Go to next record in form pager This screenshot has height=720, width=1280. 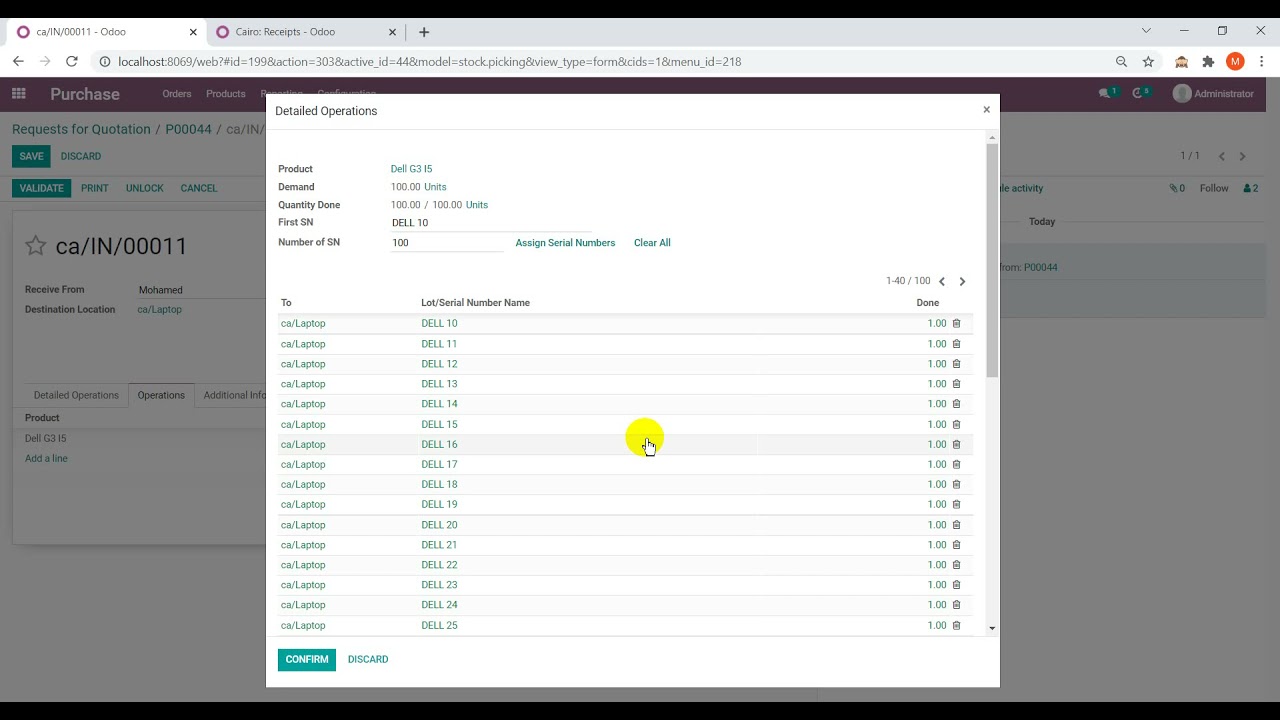(1242, 156)
